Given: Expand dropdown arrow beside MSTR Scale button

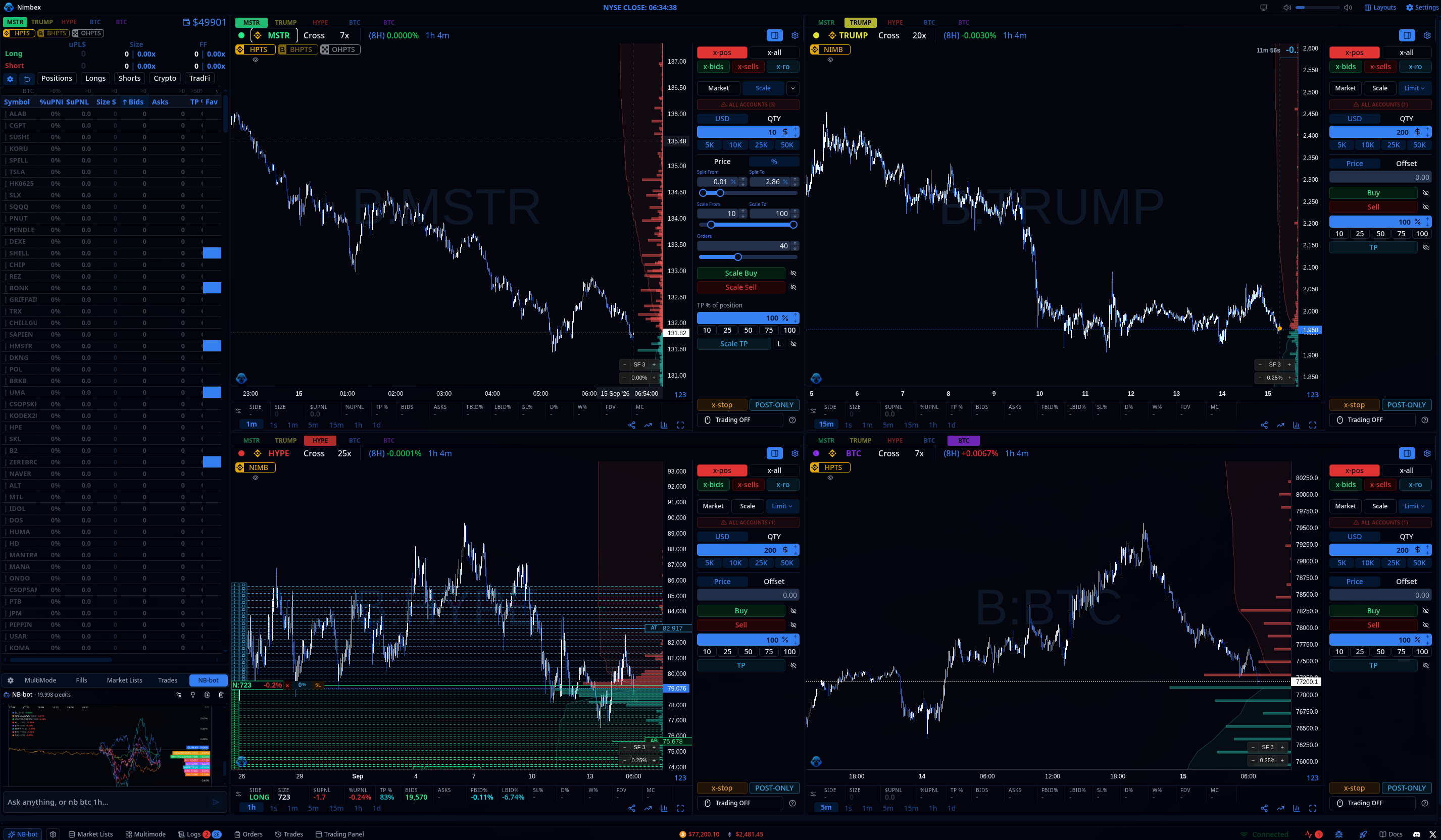Looking at the screenshot, I should pyautogui.click(x=792, y=88).
